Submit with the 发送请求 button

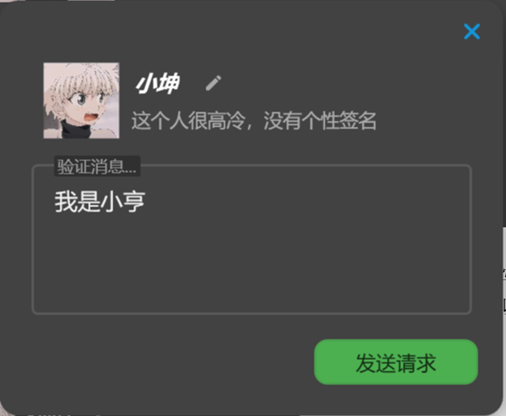pyautogui.click(x=396, y=362)
